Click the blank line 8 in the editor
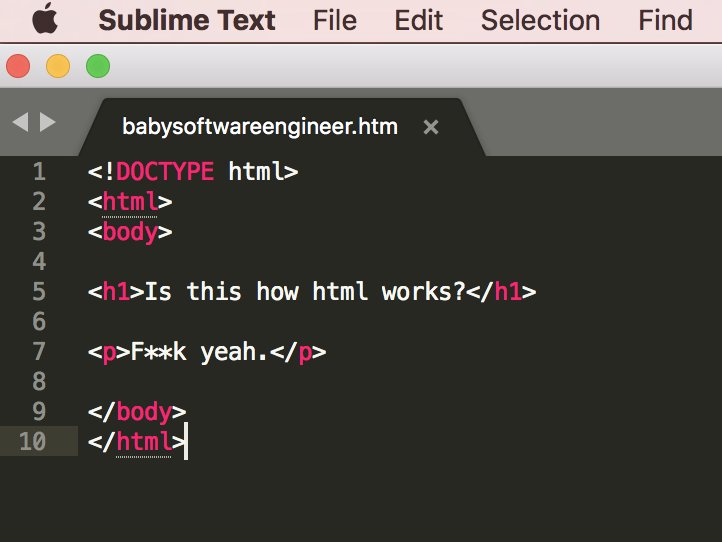Screen dimensions: 722x542 (x=400, y=381)
